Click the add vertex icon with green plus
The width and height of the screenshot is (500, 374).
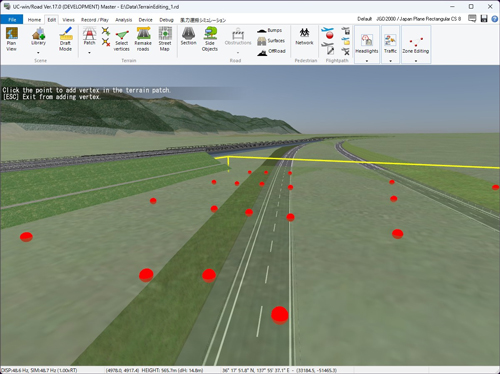click(106, 31)
